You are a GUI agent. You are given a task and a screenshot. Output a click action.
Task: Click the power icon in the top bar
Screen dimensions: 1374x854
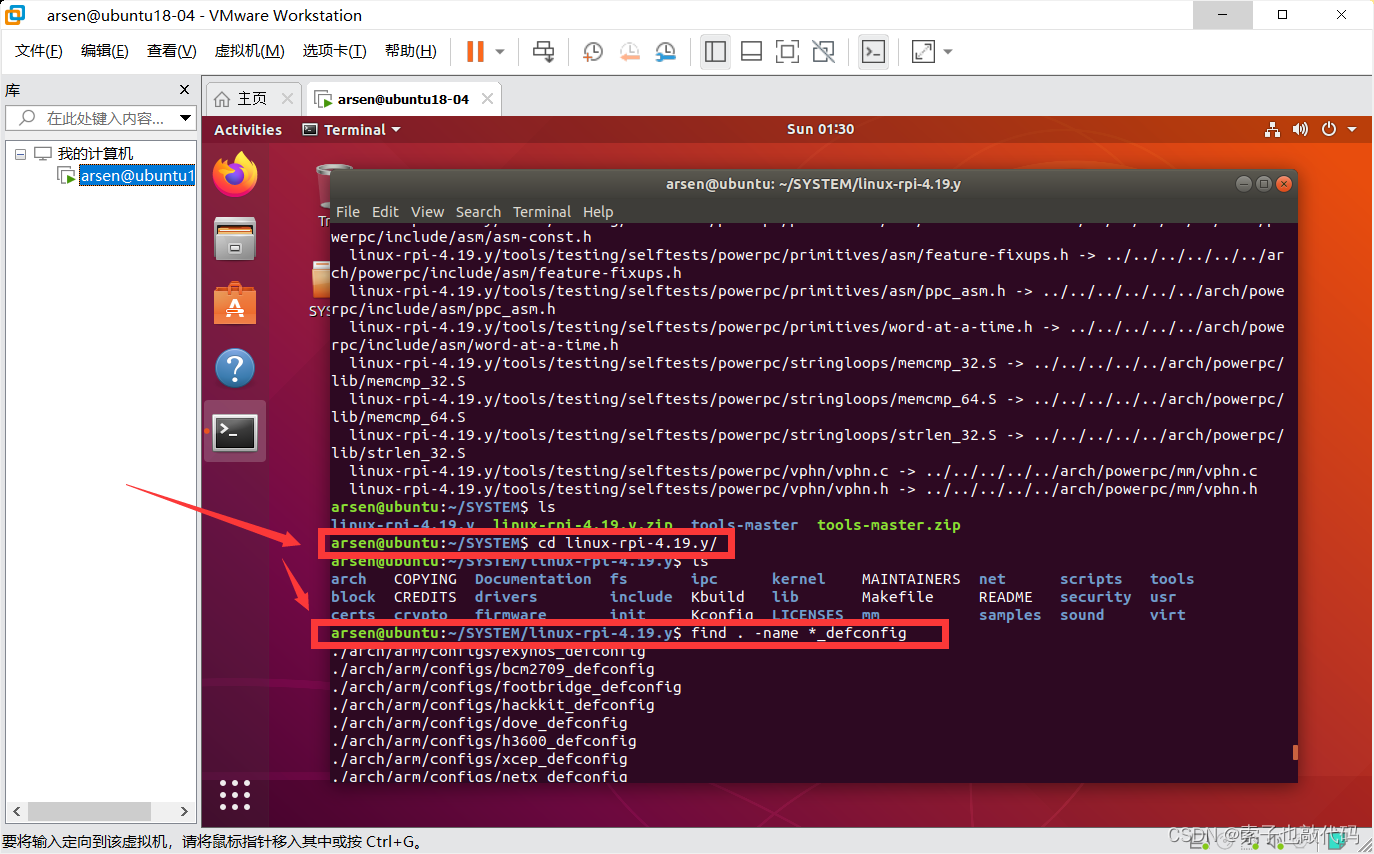[1329, 129]
